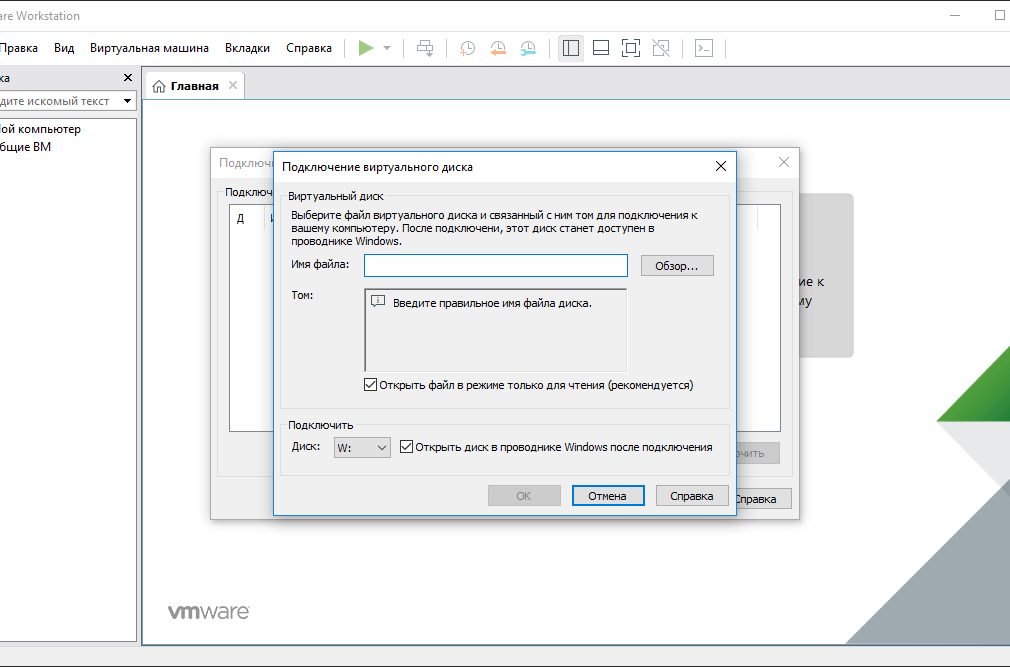Image resolution: width=1010 pixels, height=667 pixels.
Task: Toggle the library sidebar view icon
Action: 571,48
